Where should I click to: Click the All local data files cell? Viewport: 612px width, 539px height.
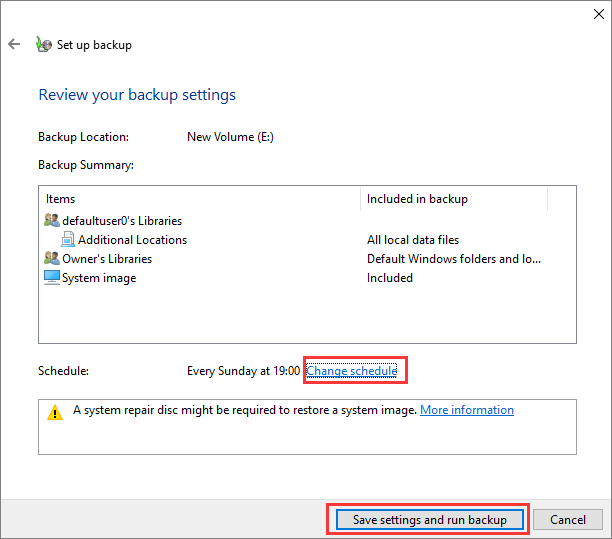coord(415,240)
